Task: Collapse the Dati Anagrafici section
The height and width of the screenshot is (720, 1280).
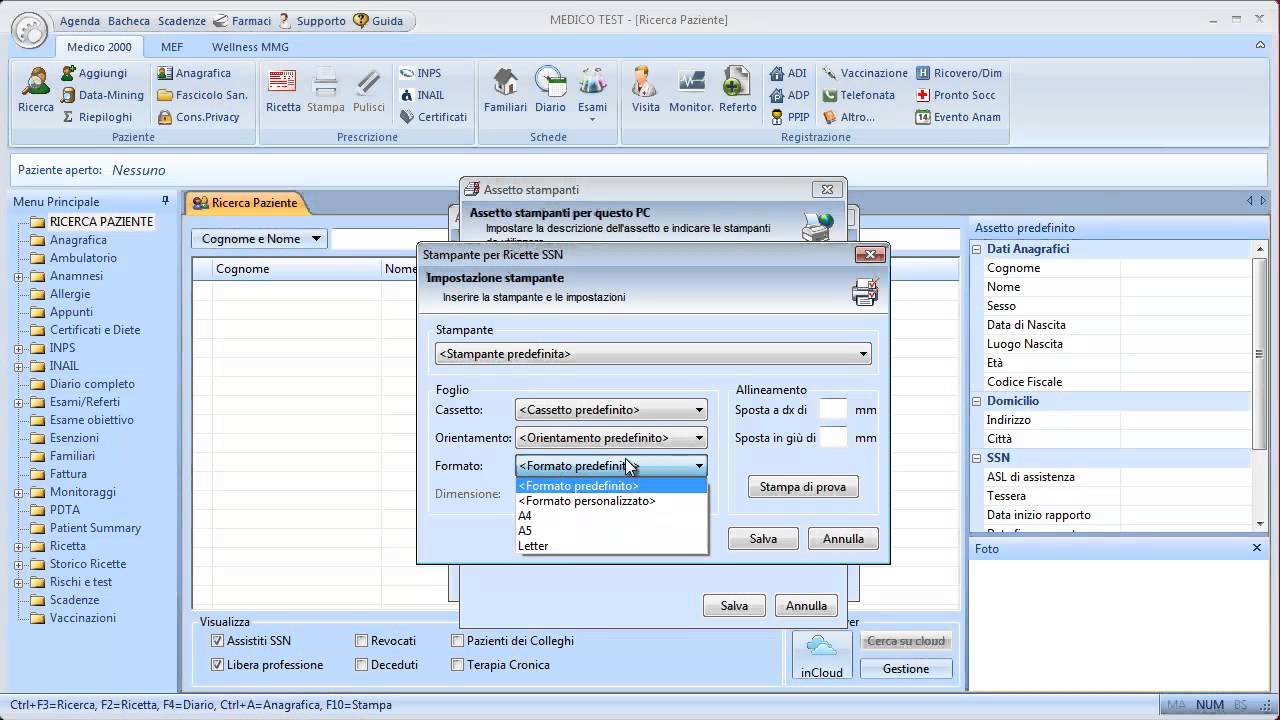Action: (x=977, y=249)
